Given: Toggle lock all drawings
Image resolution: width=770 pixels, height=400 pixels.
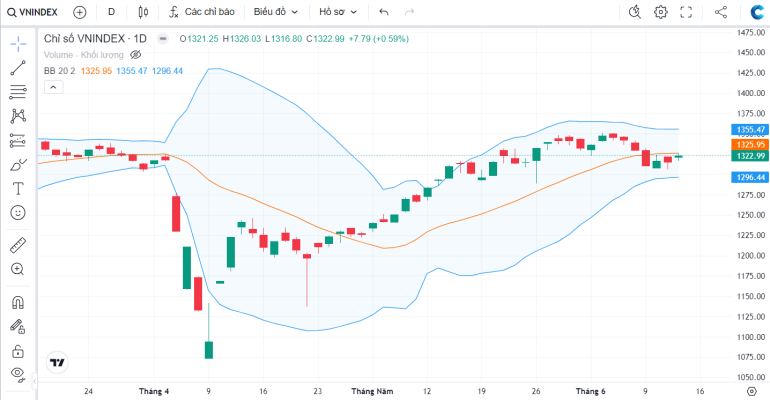Looking at the screenshot, I should 18,351.
